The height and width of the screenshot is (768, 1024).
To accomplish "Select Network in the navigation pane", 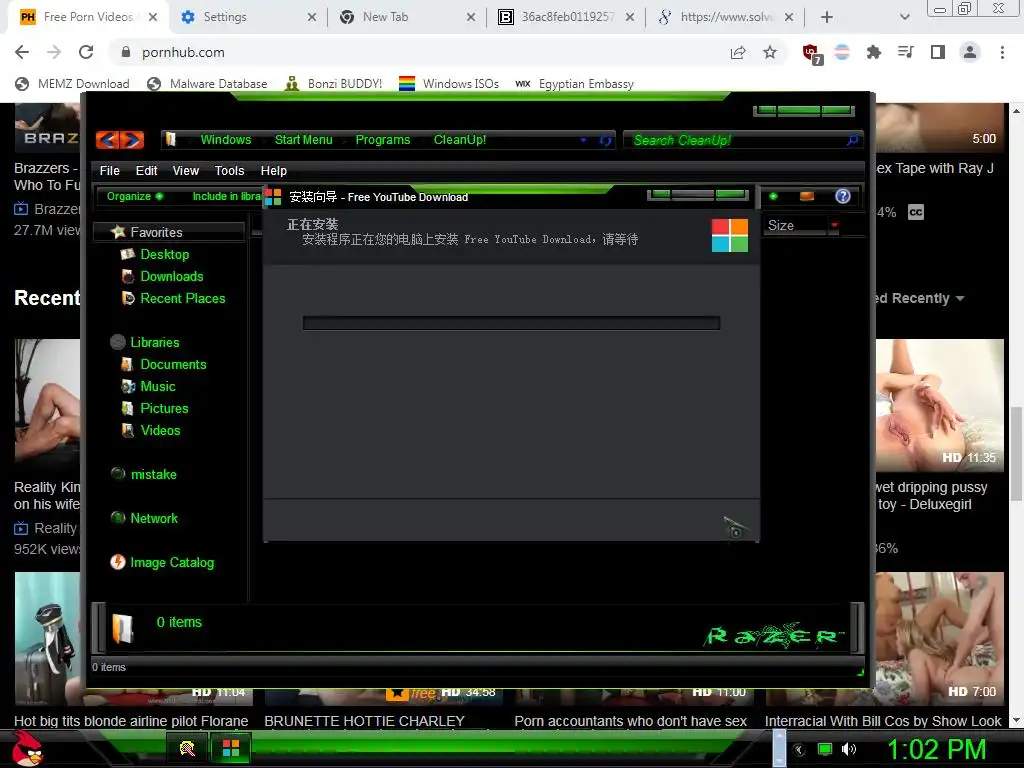I will [x=154, y=518].
